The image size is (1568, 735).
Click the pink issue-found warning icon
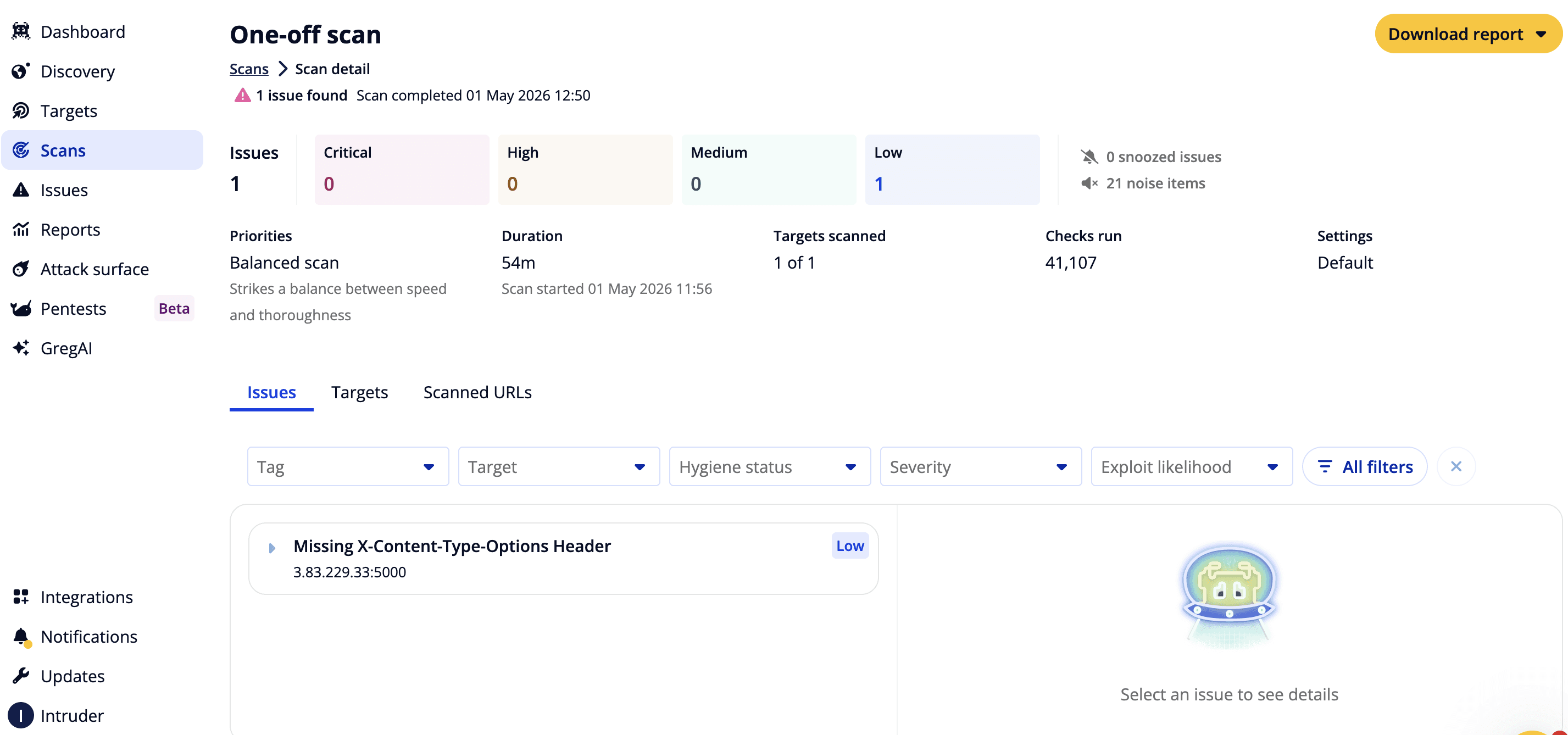[242, 95]
